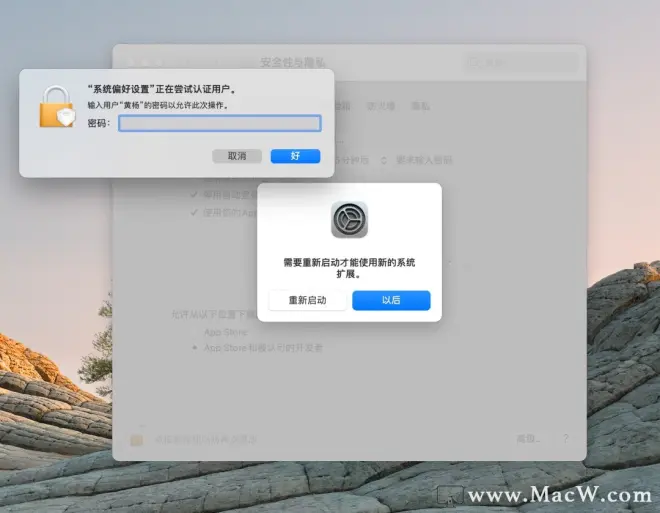This screenshot has height=513, width=660.
Task: Choose 以后 to postpone the restart
Action: tap(391, 300)
